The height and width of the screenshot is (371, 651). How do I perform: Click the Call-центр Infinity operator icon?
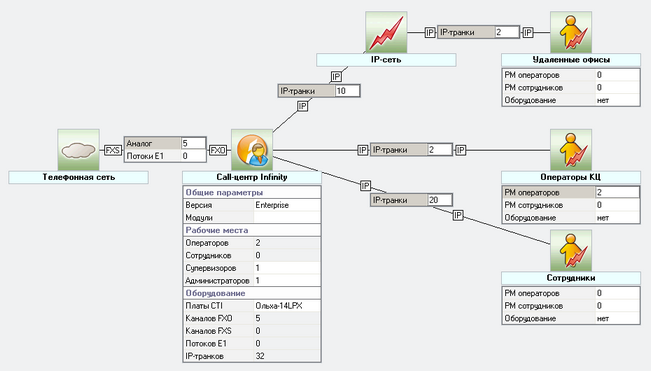coord(252,150)
